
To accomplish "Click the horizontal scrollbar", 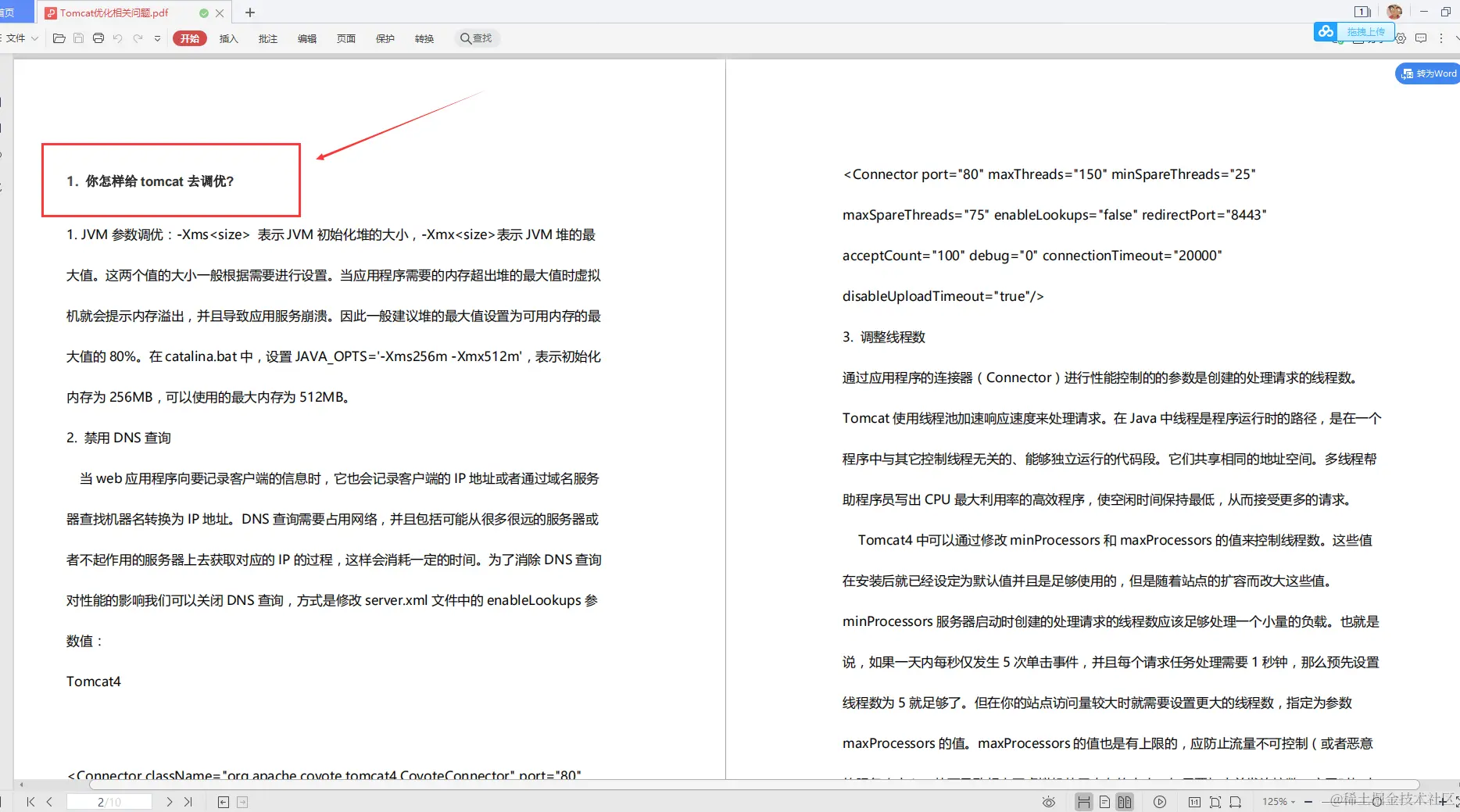I will pyautogui.click(x=754, y=784).
